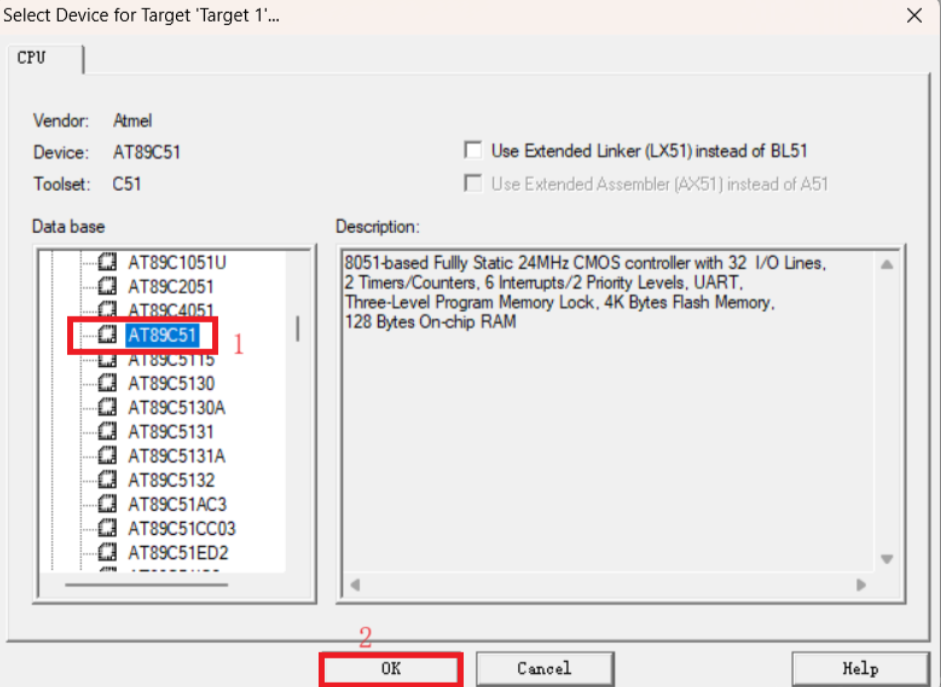Click the Vendor value Atmel

[x=133, y=121]
